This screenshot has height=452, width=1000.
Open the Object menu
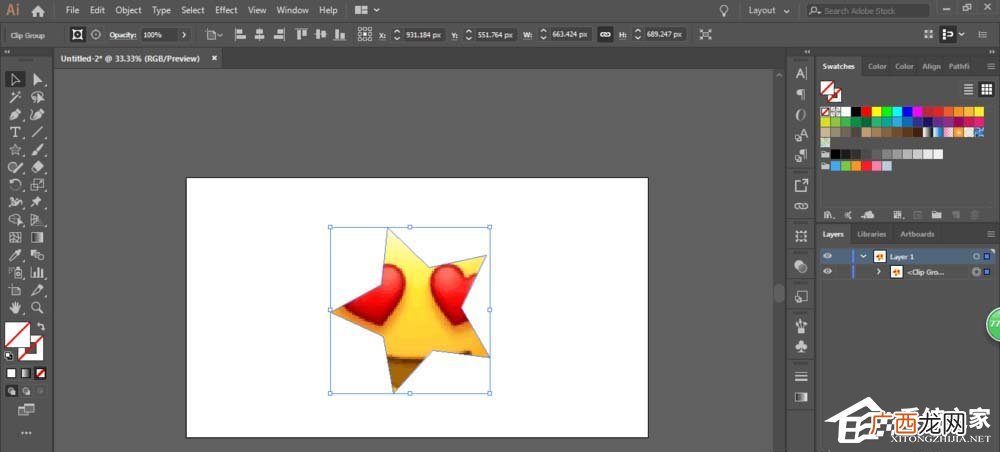128,10
